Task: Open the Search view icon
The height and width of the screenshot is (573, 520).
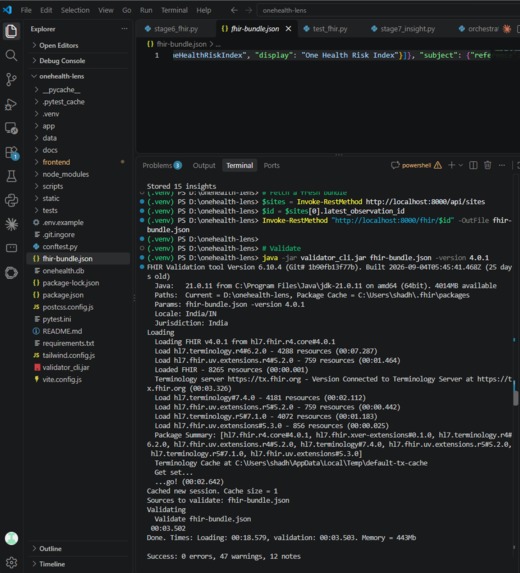Action: click(11, 55)
